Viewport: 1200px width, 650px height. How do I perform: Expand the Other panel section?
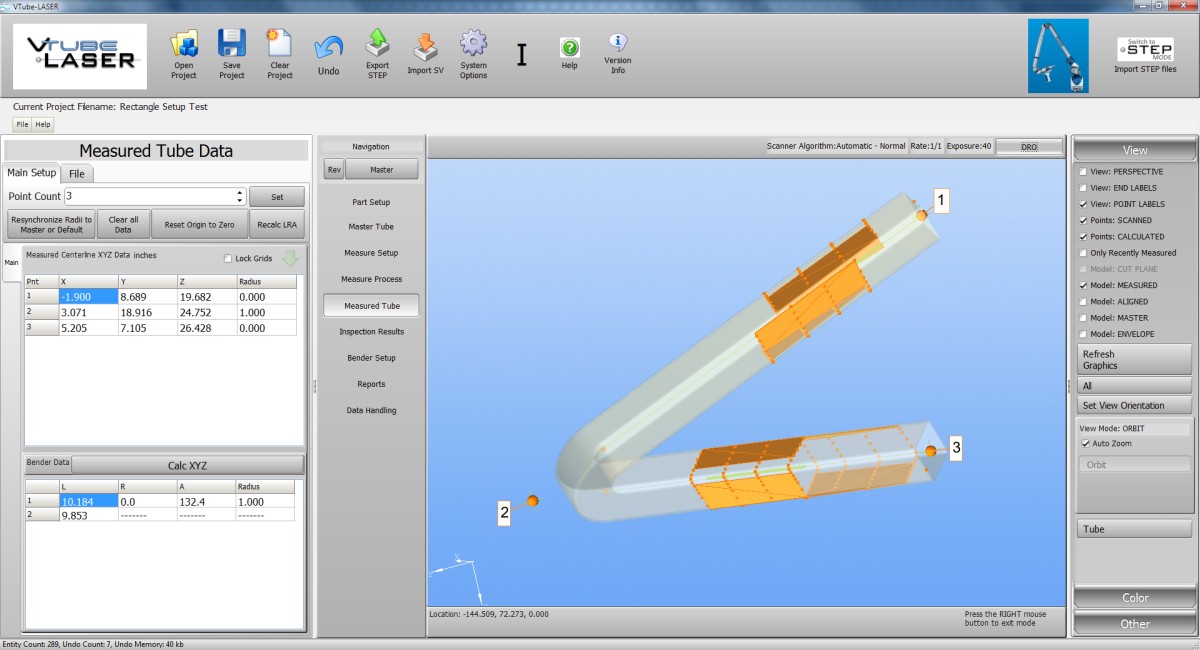tap(1135, 624)
